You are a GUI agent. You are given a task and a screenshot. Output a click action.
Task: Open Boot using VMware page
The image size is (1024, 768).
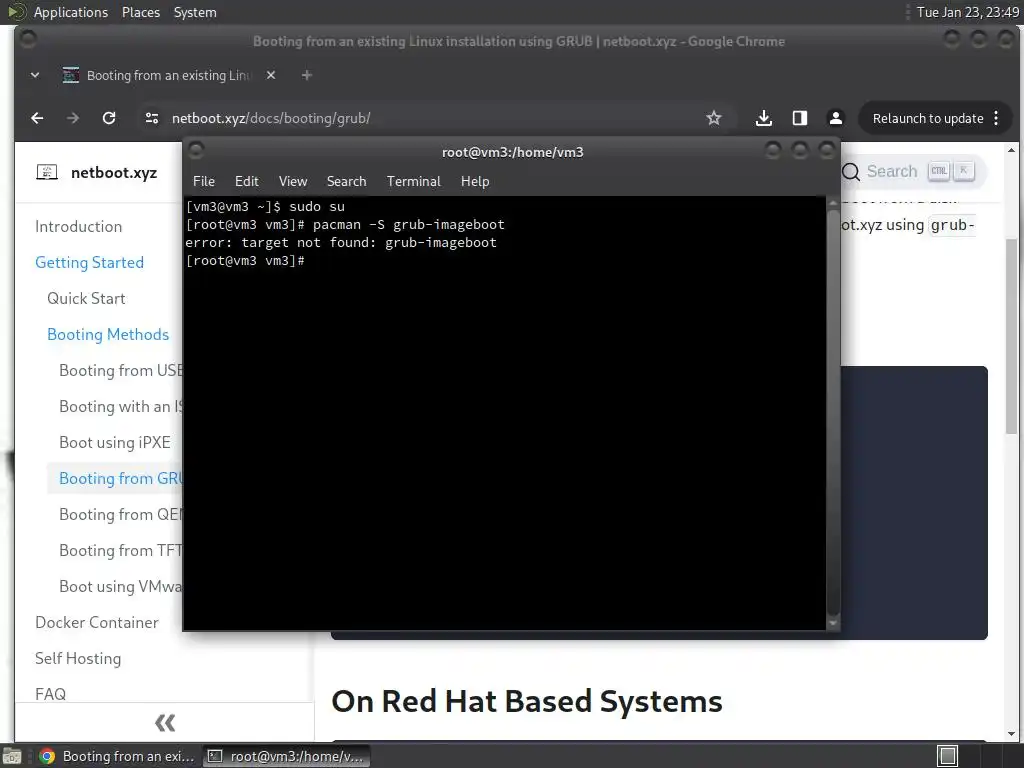click(121, 586)
